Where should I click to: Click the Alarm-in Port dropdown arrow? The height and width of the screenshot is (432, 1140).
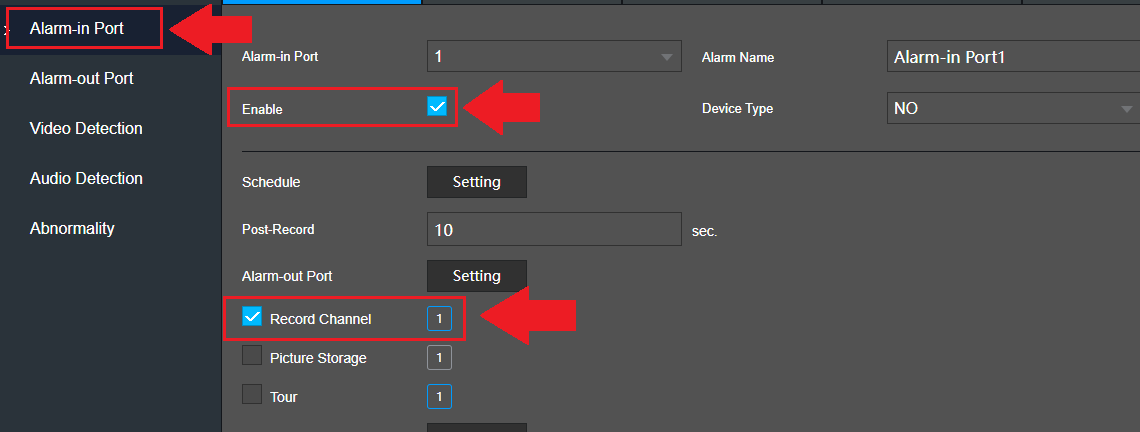[x=667, y=57]
